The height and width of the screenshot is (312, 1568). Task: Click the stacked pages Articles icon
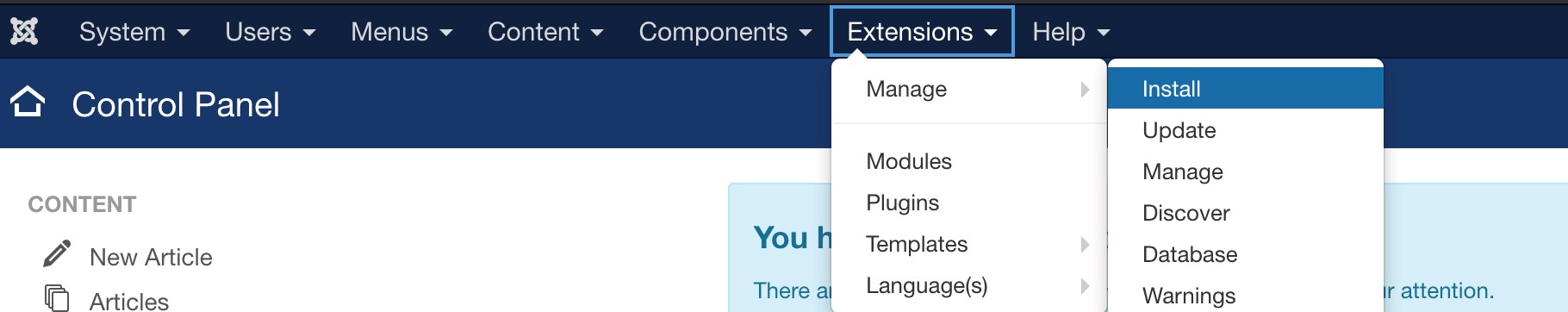[x=57, y=298]
